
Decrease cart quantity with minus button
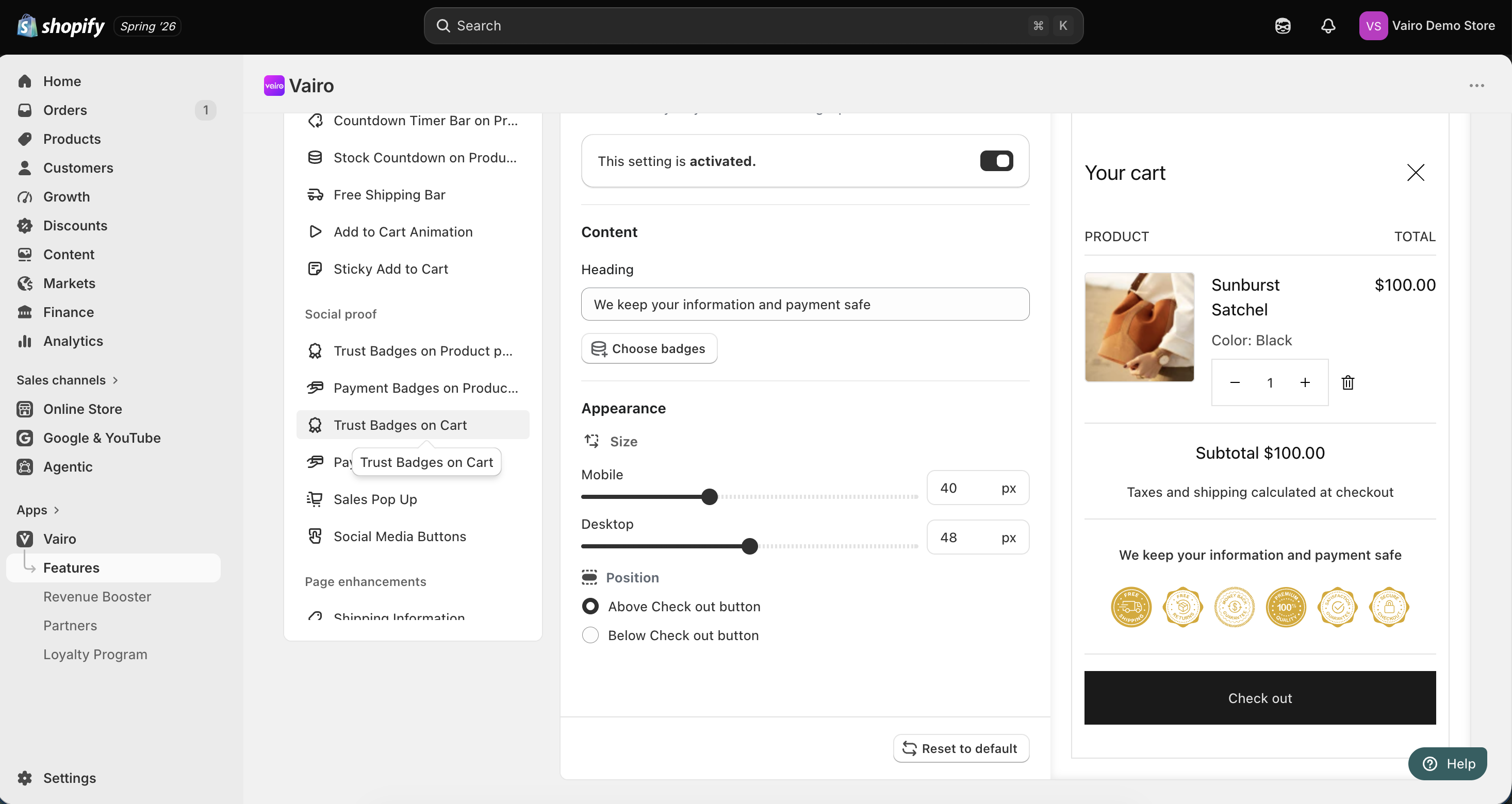pos(1235,382)
